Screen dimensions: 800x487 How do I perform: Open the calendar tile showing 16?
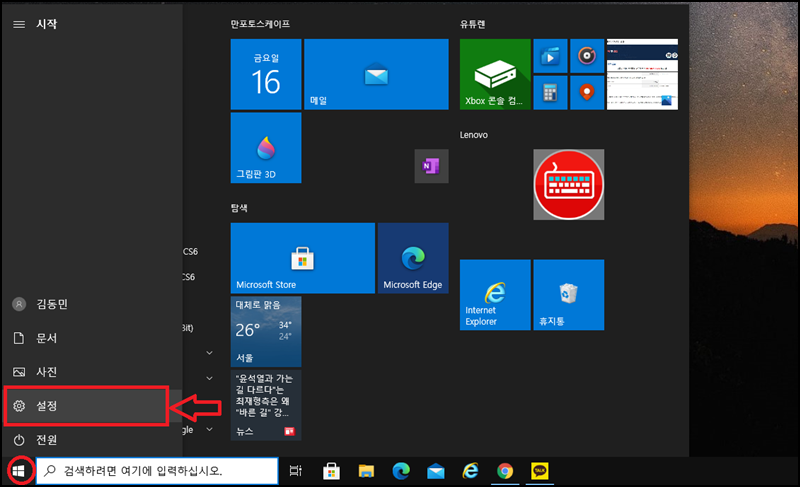click(x=266, y=74)
